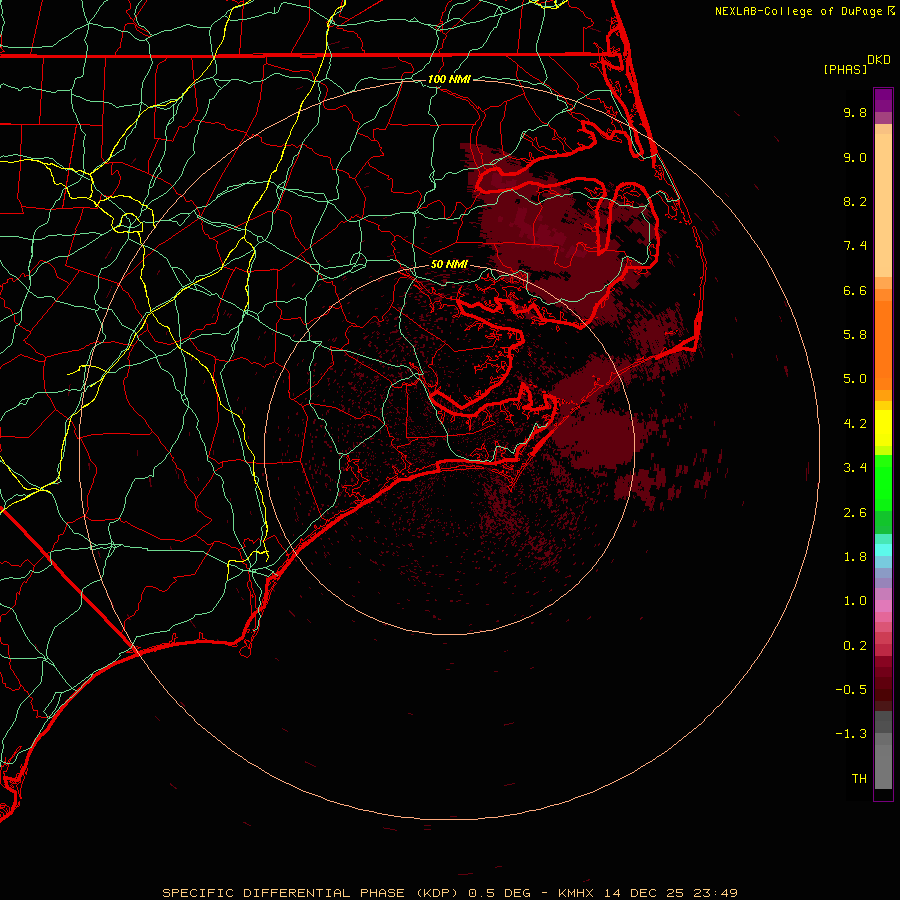
Task: Select the 5.0 scale label
Action: pyautogui.click(x=855, y=379)
